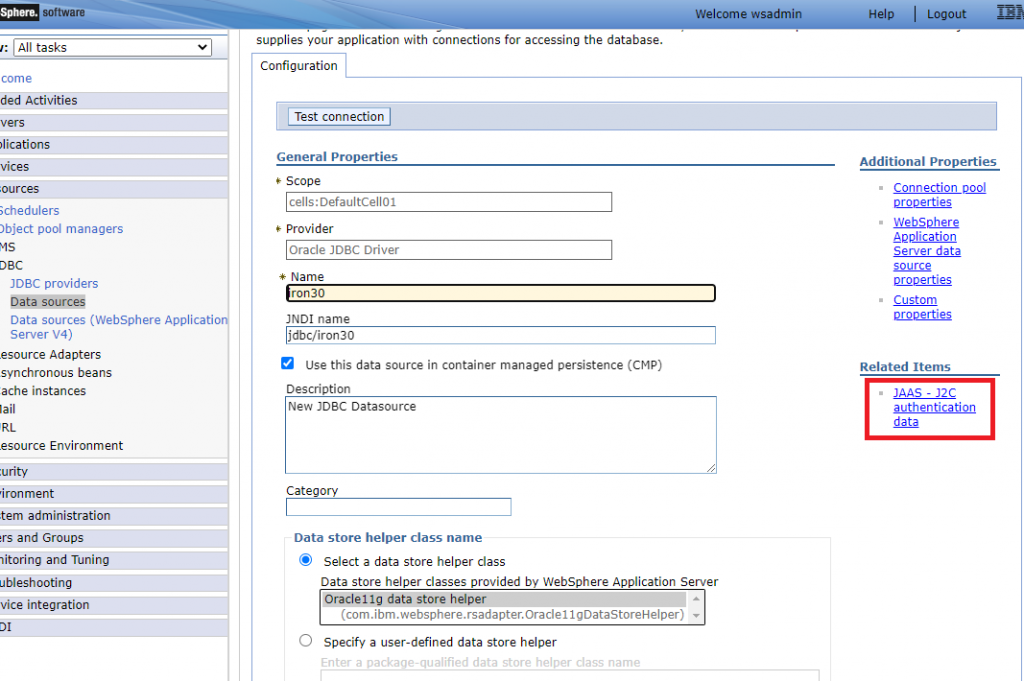Click the Scope field showing cells:DefaultCell01
Viewport: 1024px width, 681px height.
pos(449,202)
